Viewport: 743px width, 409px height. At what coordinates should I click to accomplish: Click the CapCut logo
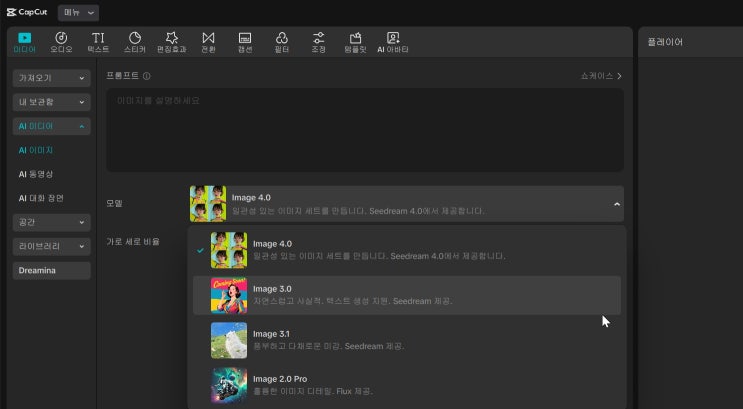pyautogui.click(x=27, y=12)
